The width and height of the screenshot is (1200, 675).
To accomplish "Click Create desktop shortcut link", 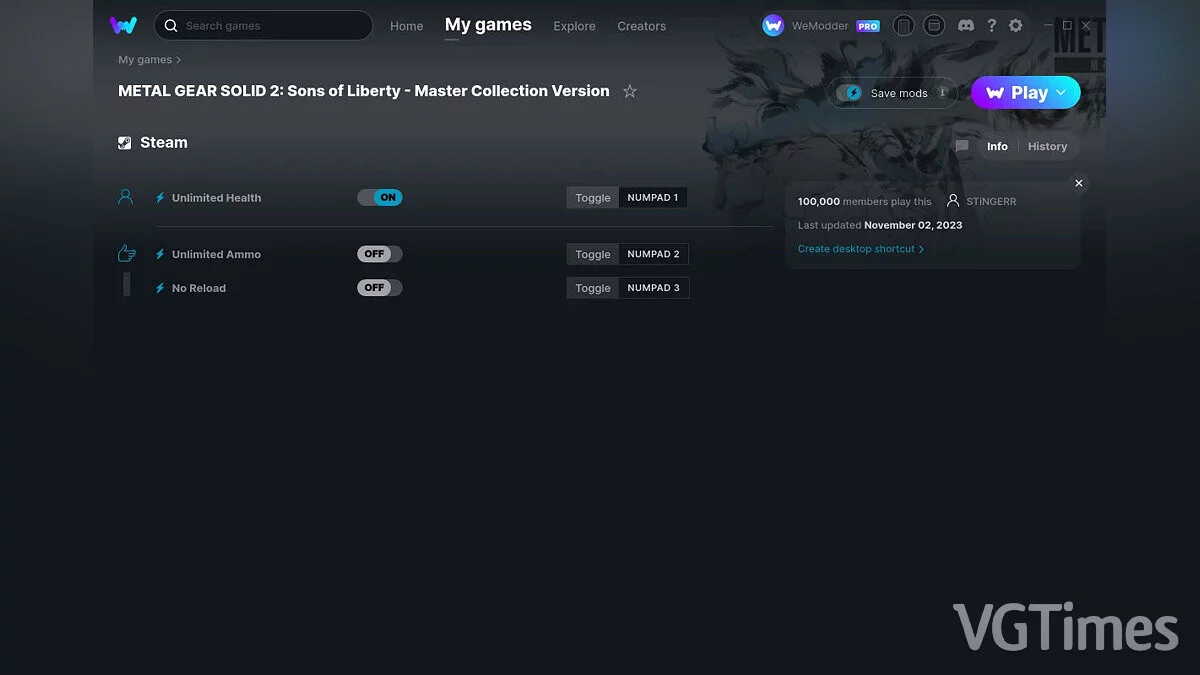I will click(861, 249).
